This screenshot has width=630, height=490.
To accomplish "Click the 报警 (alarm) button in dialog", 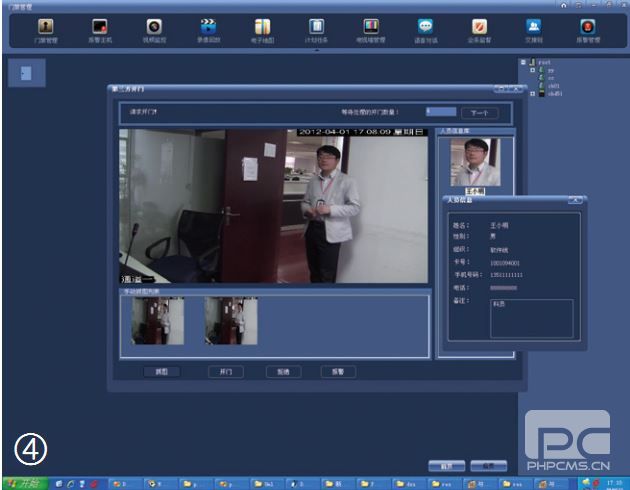I will (337, 371).
